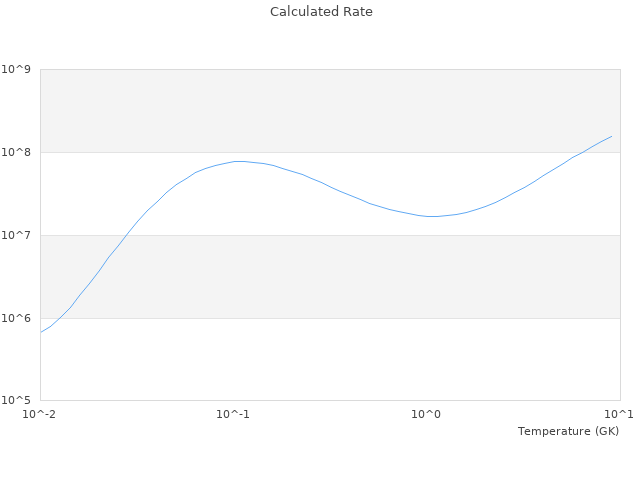640x480 pixels.
Task: Click the 10^9 y-axis tick label
Action: [x=16, y=70]
